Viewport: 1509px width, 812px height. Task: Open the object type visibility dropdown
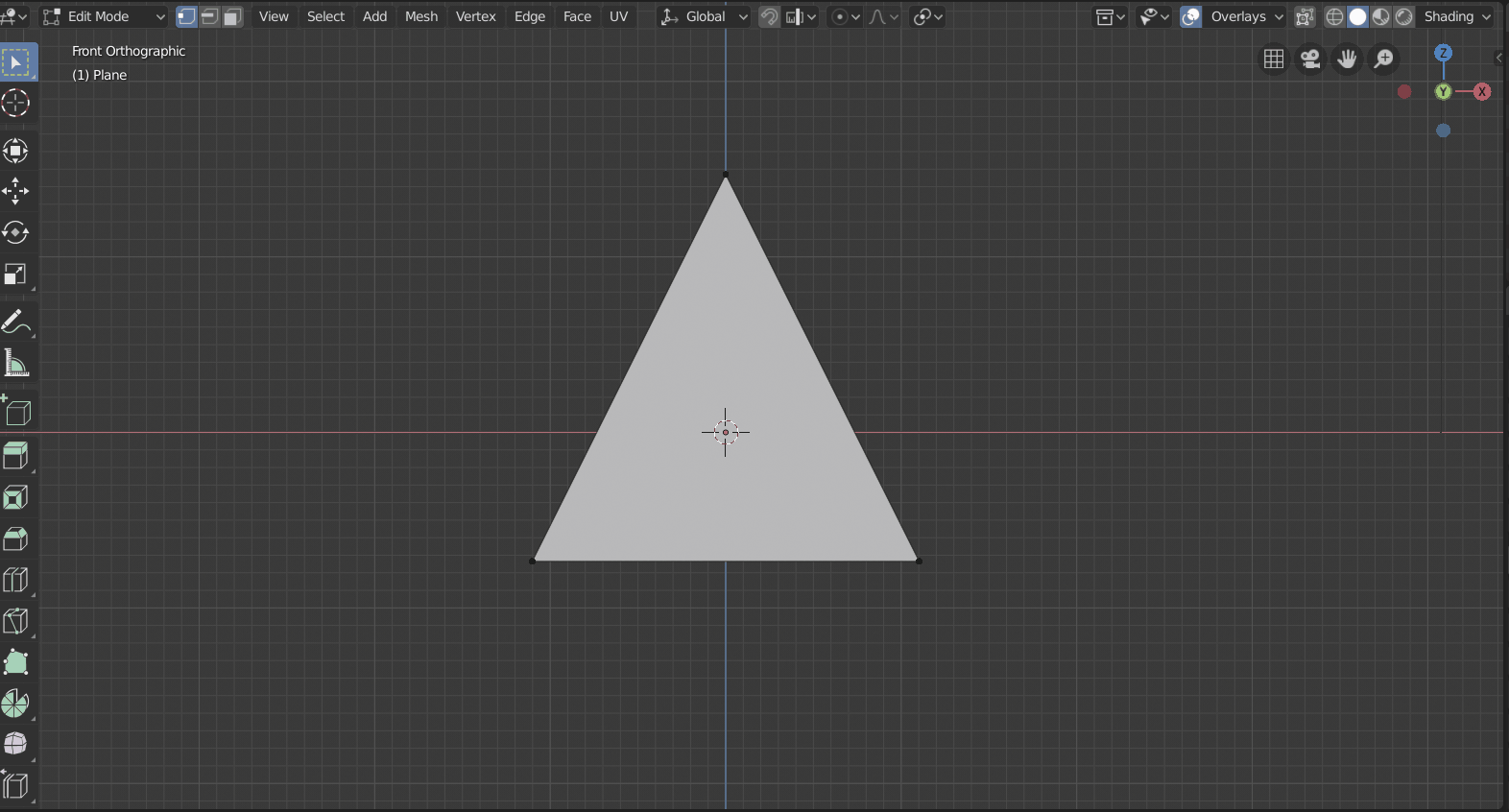1110,16
